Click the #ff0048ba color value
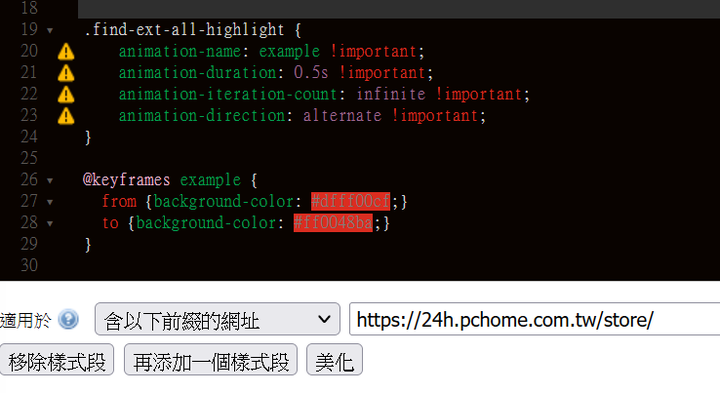Screen dimensions: 720x393 tap(333, 223)
